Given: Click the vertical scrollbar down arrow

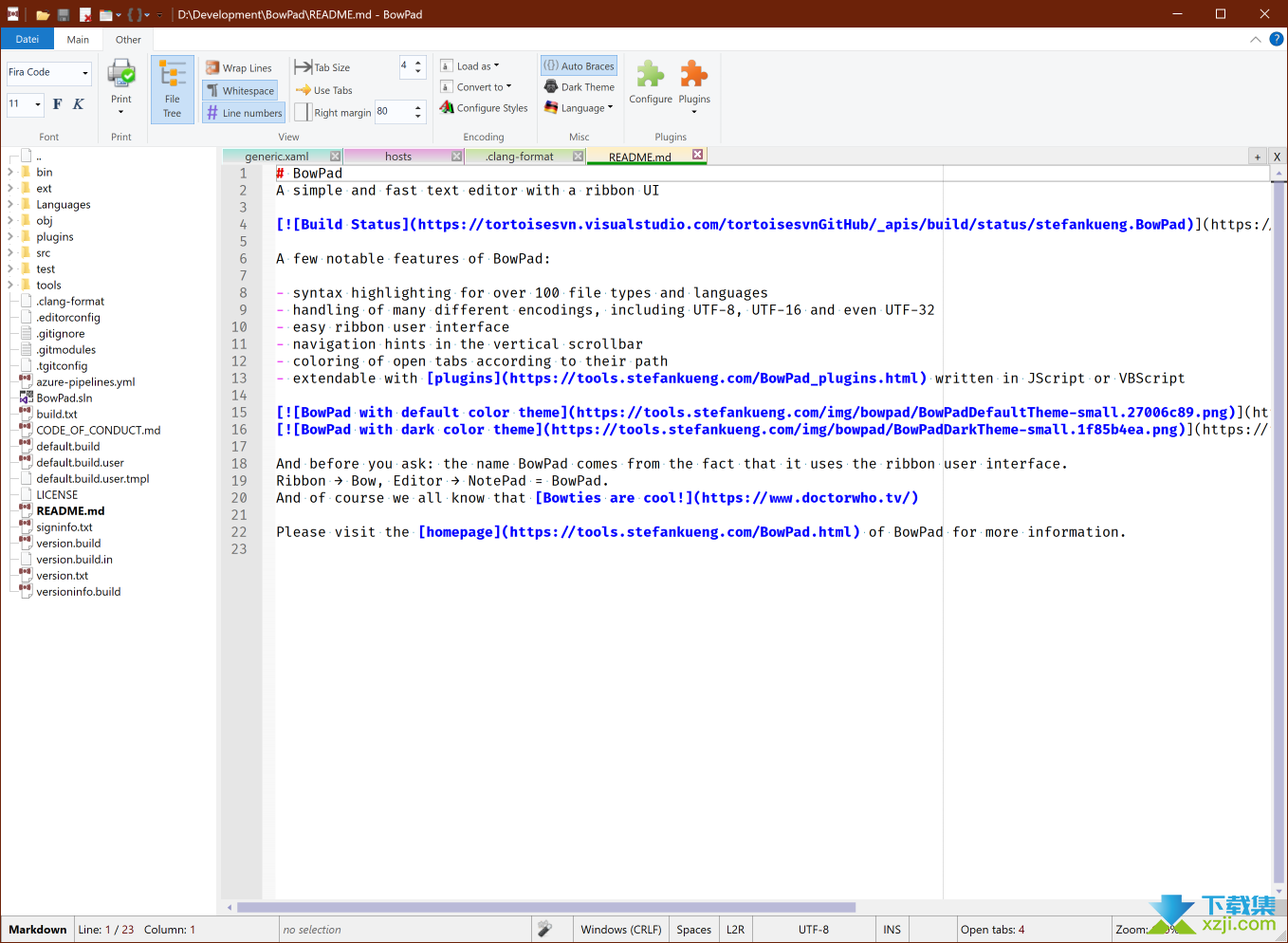Looking at the screenshot, I should tap(1279, 892).
